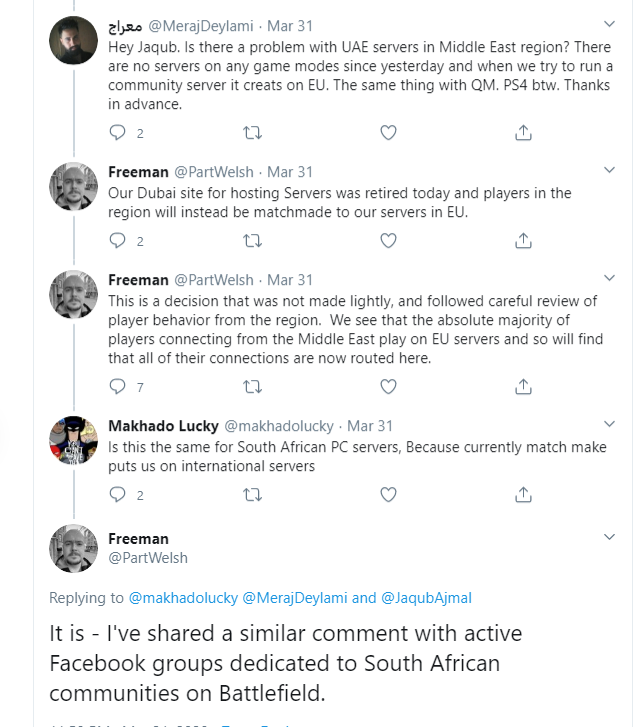Reply to MerajDeylami's tweet about UAE servers
641x727 pixels.
pyautogui.click(x=118, y=132)
